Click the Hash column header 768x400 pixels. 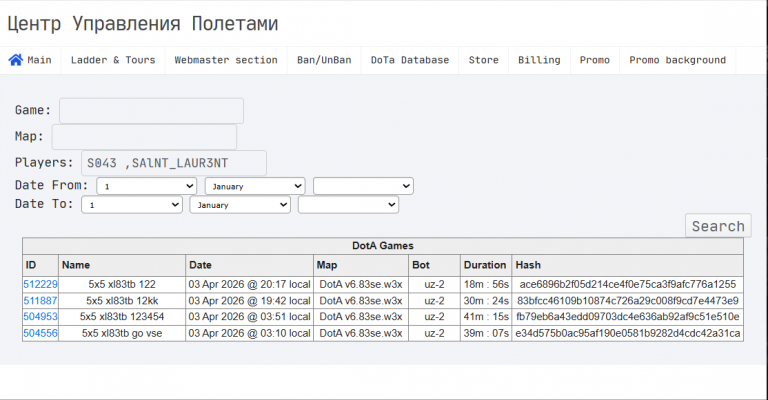(x=627, y=265)
